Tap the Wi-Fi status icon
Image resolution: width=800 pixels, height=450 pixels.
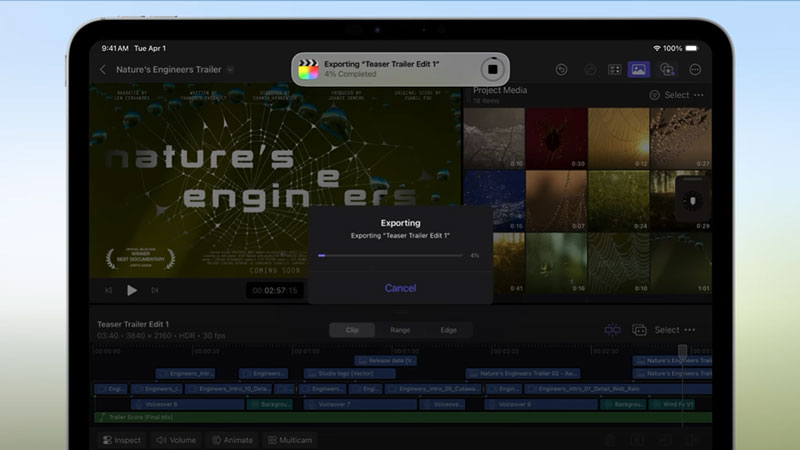click(x=657, y=48)
